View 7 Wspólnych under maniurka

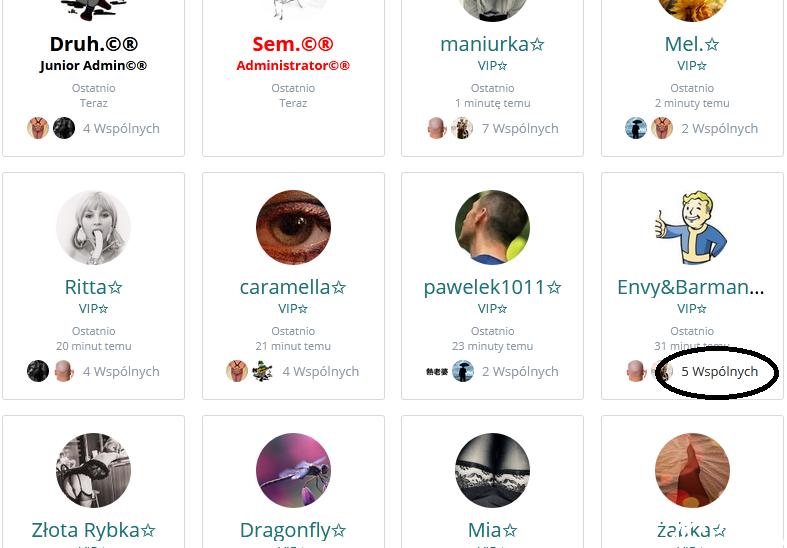tap(520, 128)
